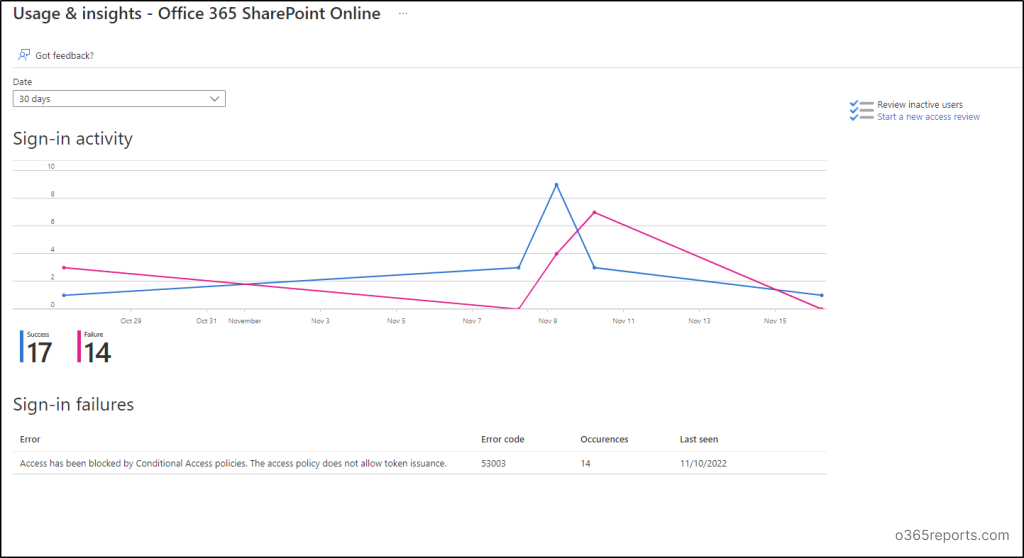Select last seen date 11/10/2022
1024x558 pixels.
[703, 463]
